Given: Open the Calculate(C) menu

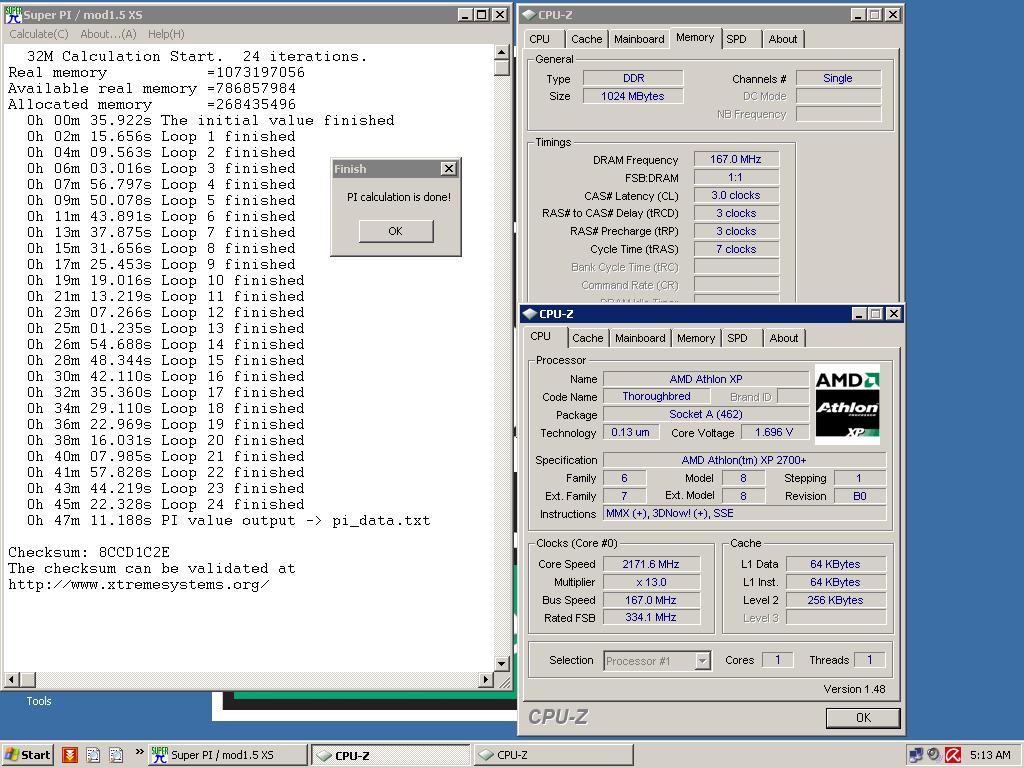Looking at the screenshot, I should point(39,34).
